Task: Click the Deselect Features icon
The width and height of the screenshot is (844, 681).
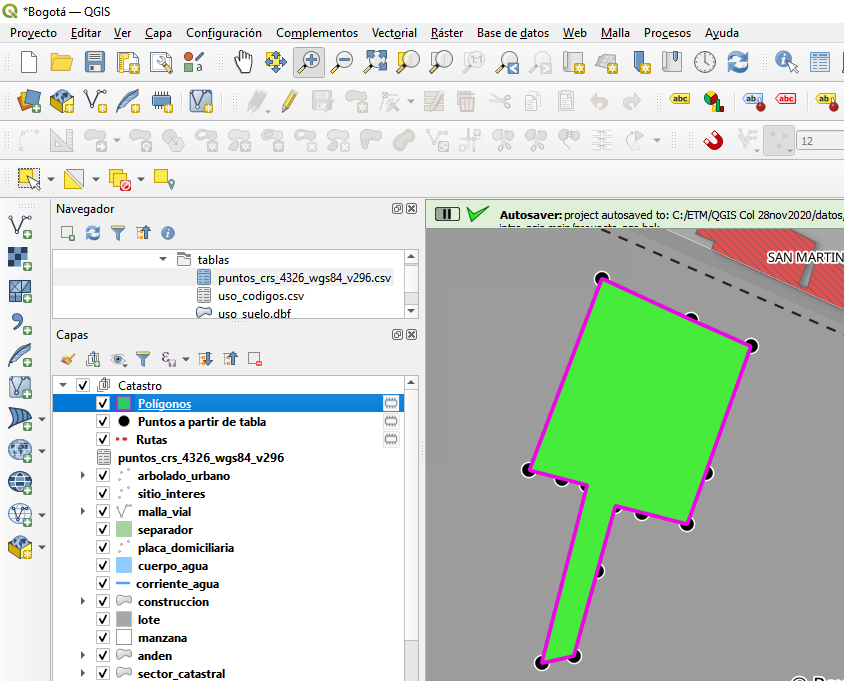Action: pos(119,179)
